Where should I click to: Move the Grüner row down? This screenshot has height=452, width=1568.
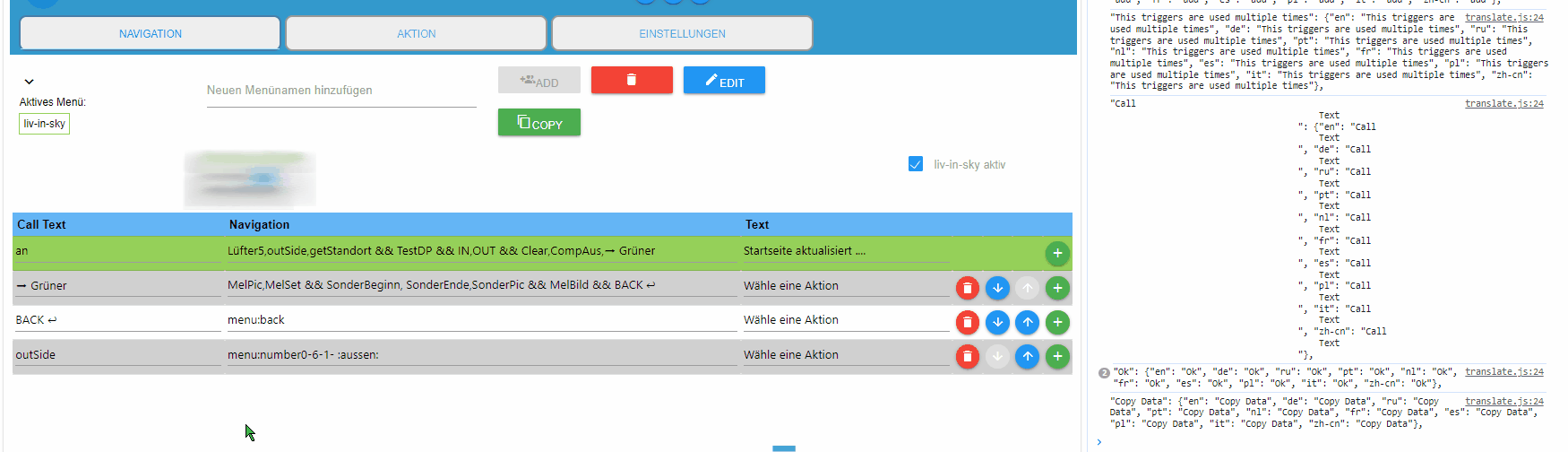(997, 288)
